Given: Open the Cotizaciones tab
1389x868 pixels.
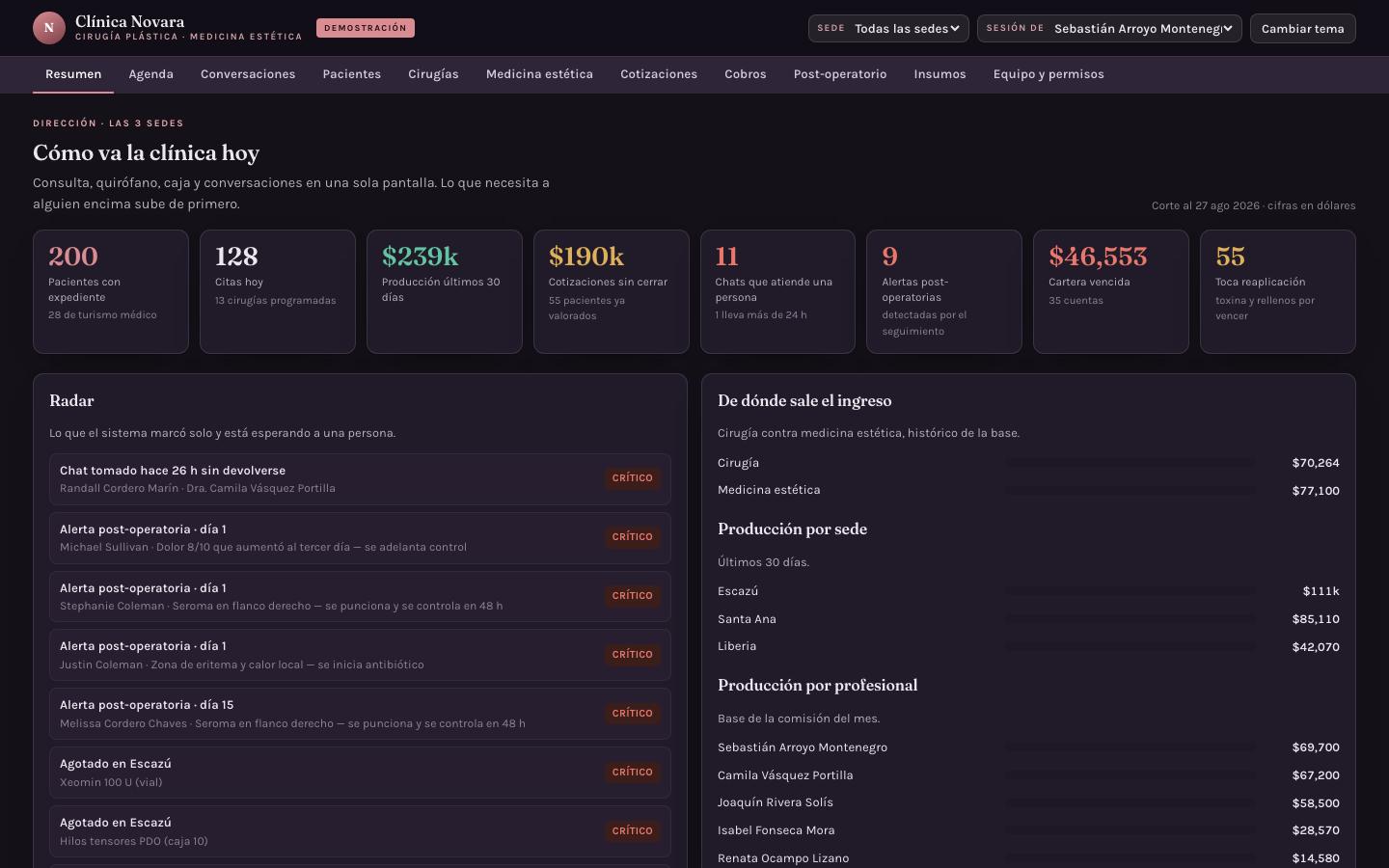Looking at the screenshot, I should pyautogui.click(x=659, y=74).
